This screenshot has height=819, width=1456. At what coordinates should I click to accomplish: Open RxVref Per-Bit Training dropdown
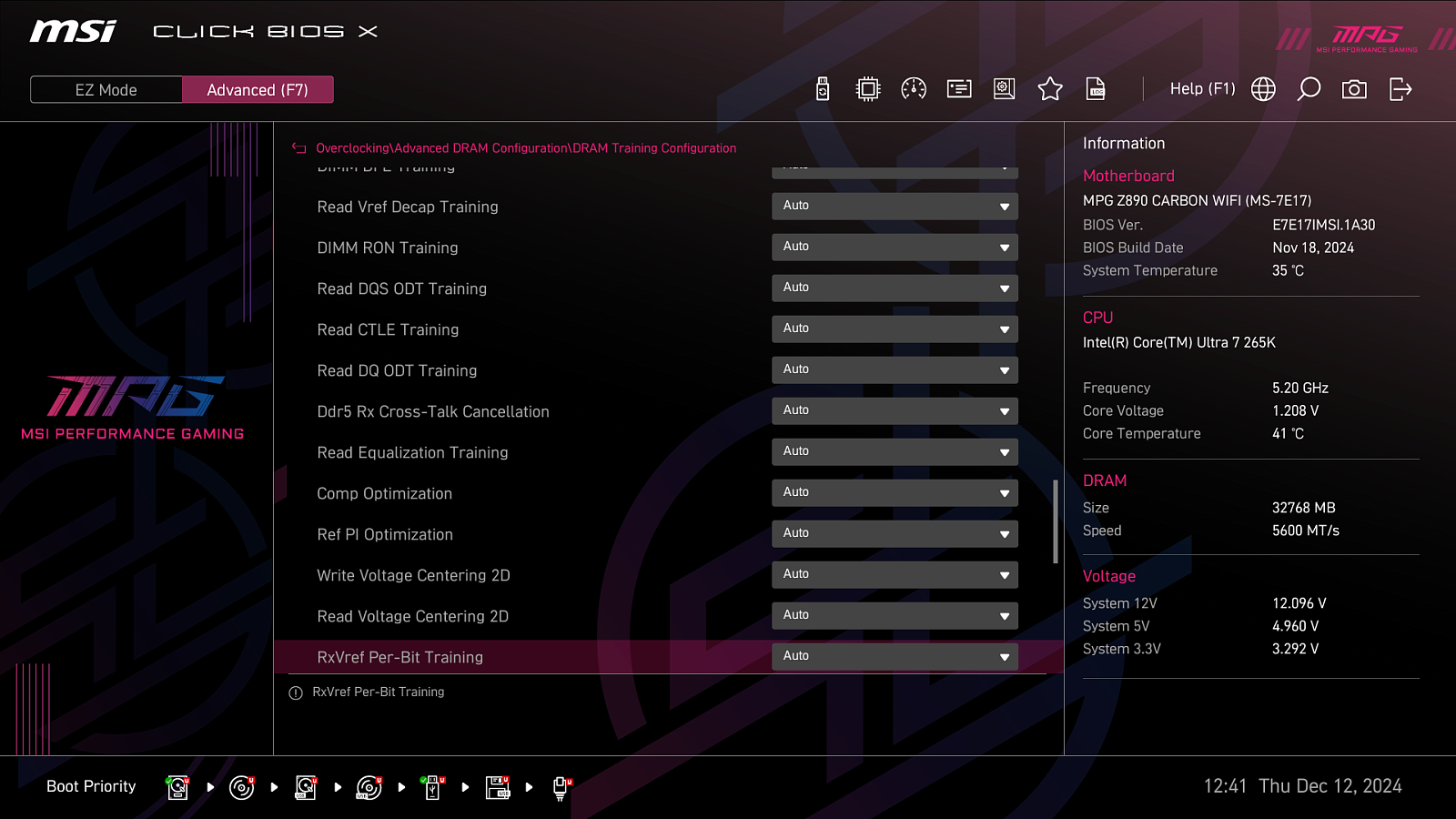[x=895, y=657]
